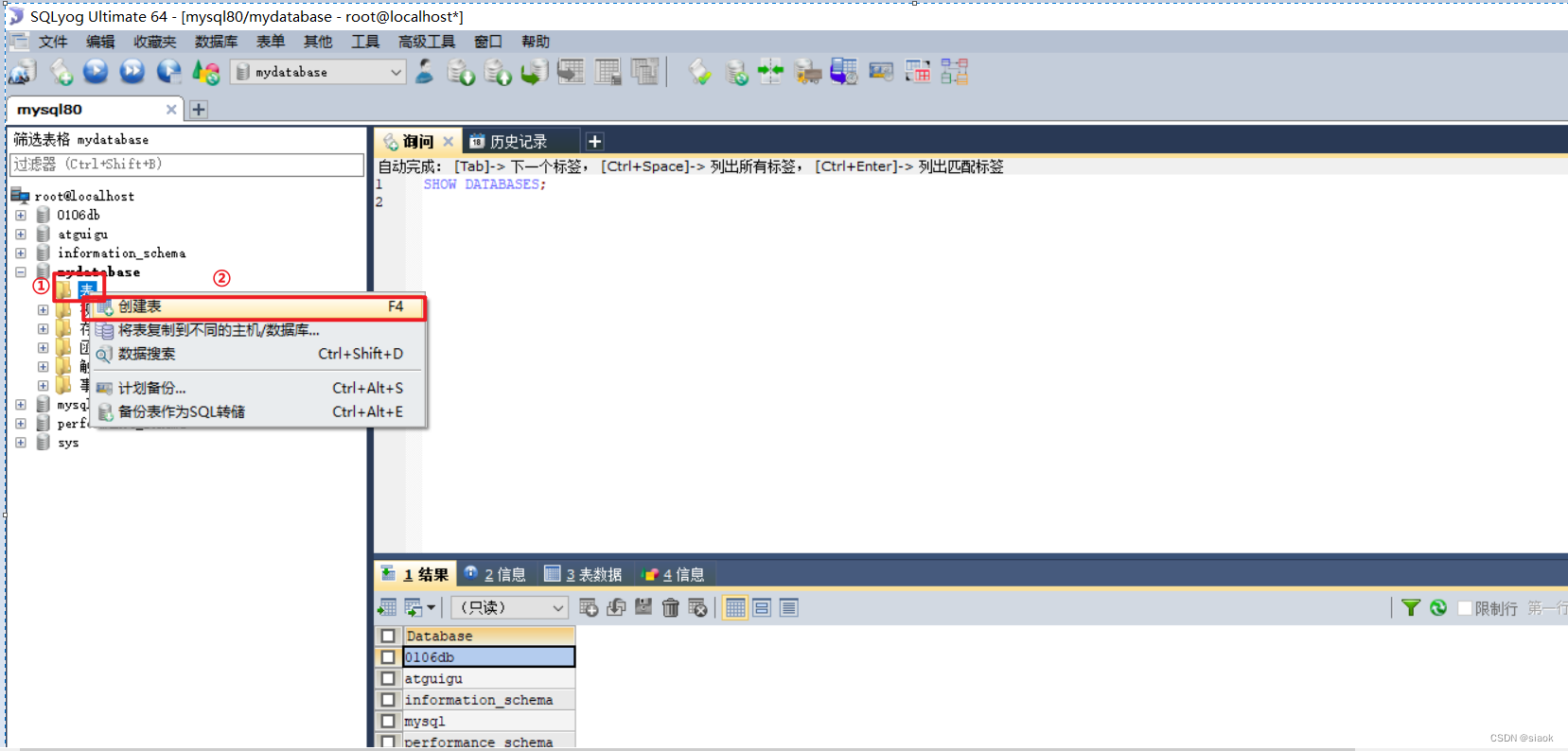Viewport: 1568px width, 751px height.
Task: Choose 数据搜索 from context menu
Action: click(x=257, y=354)
